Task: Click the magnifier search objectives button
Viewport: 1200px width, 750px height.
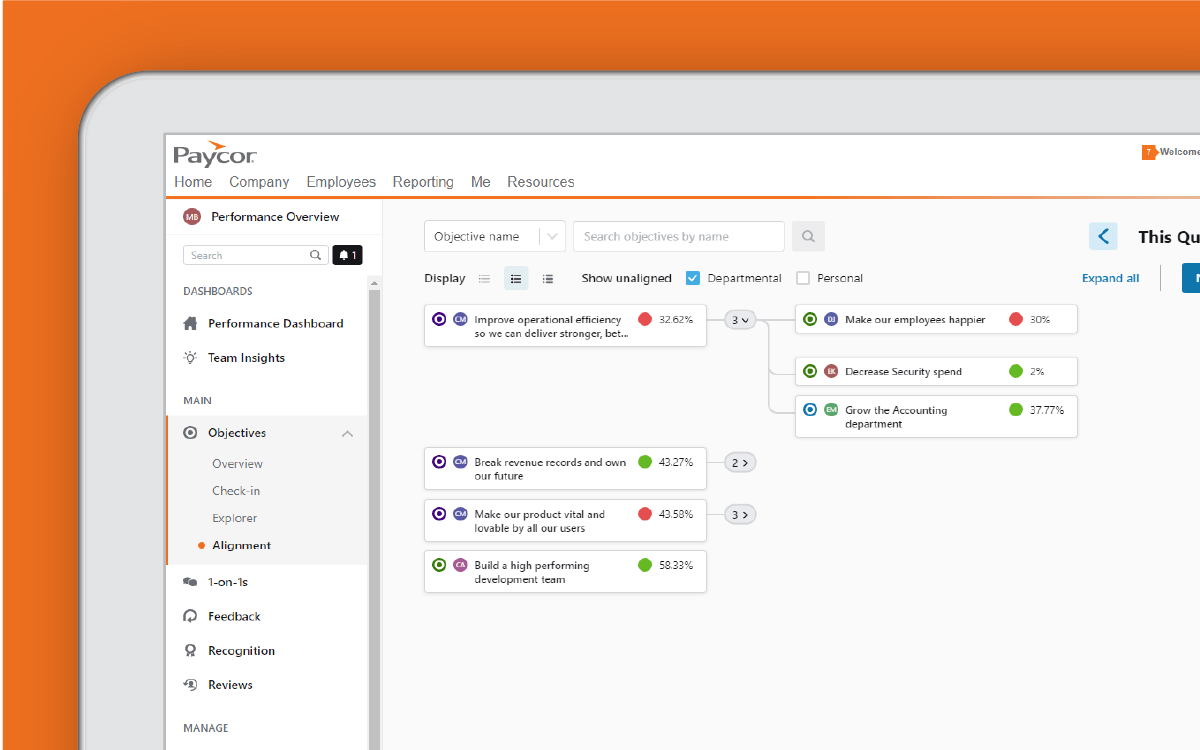Action: click(808, 237)
